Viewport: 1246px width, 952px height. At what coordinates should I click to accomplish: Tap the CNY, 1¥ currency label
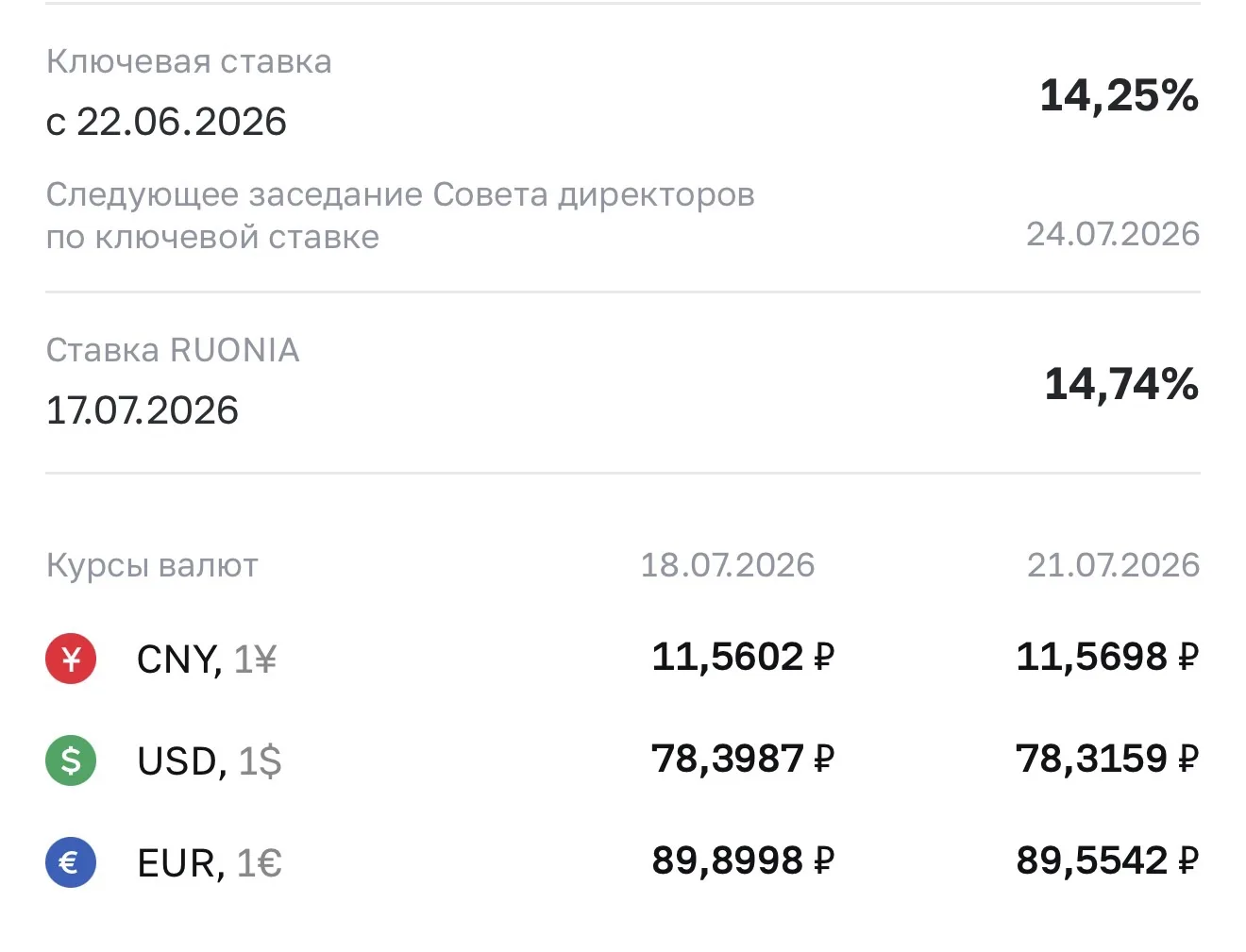click(x=207, y=660)
